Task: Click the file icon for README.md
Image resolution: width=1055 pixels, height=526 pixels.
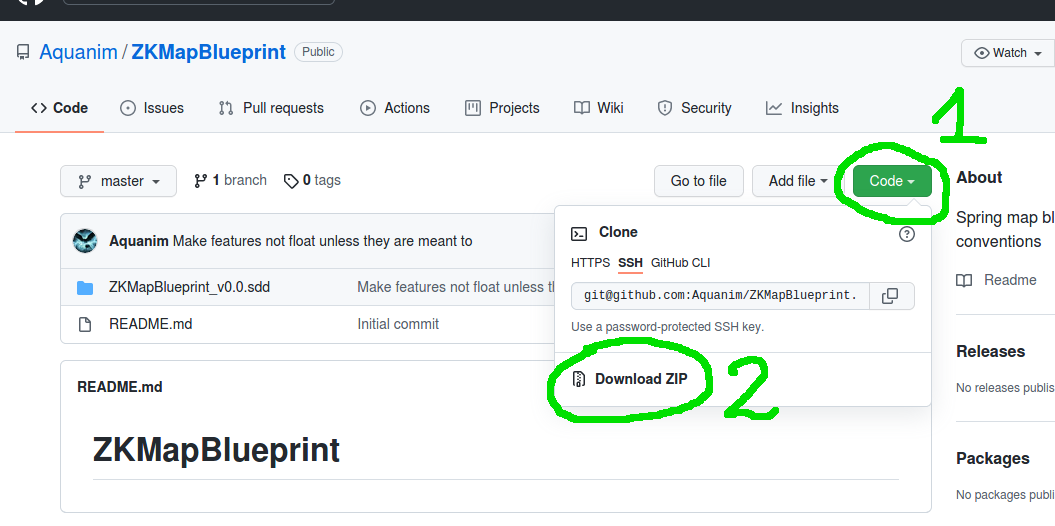Action: pyautogui.click(x=85, y=325)
